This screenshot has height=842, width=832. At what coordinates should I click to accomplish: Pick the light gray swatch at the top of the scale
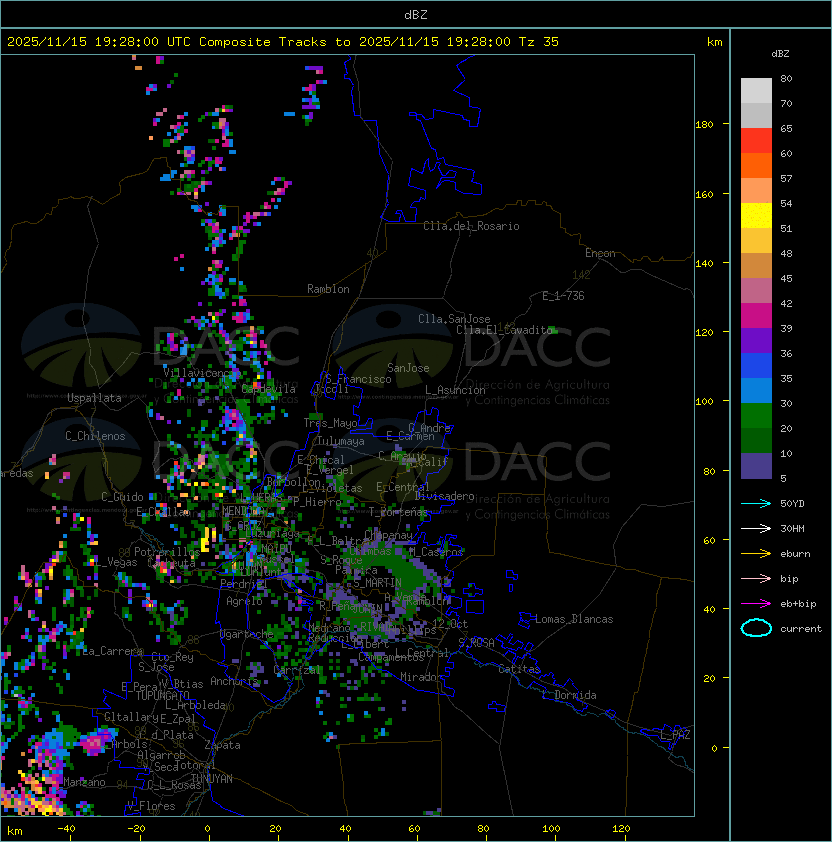pyautogui.click(x=756, y=91)
